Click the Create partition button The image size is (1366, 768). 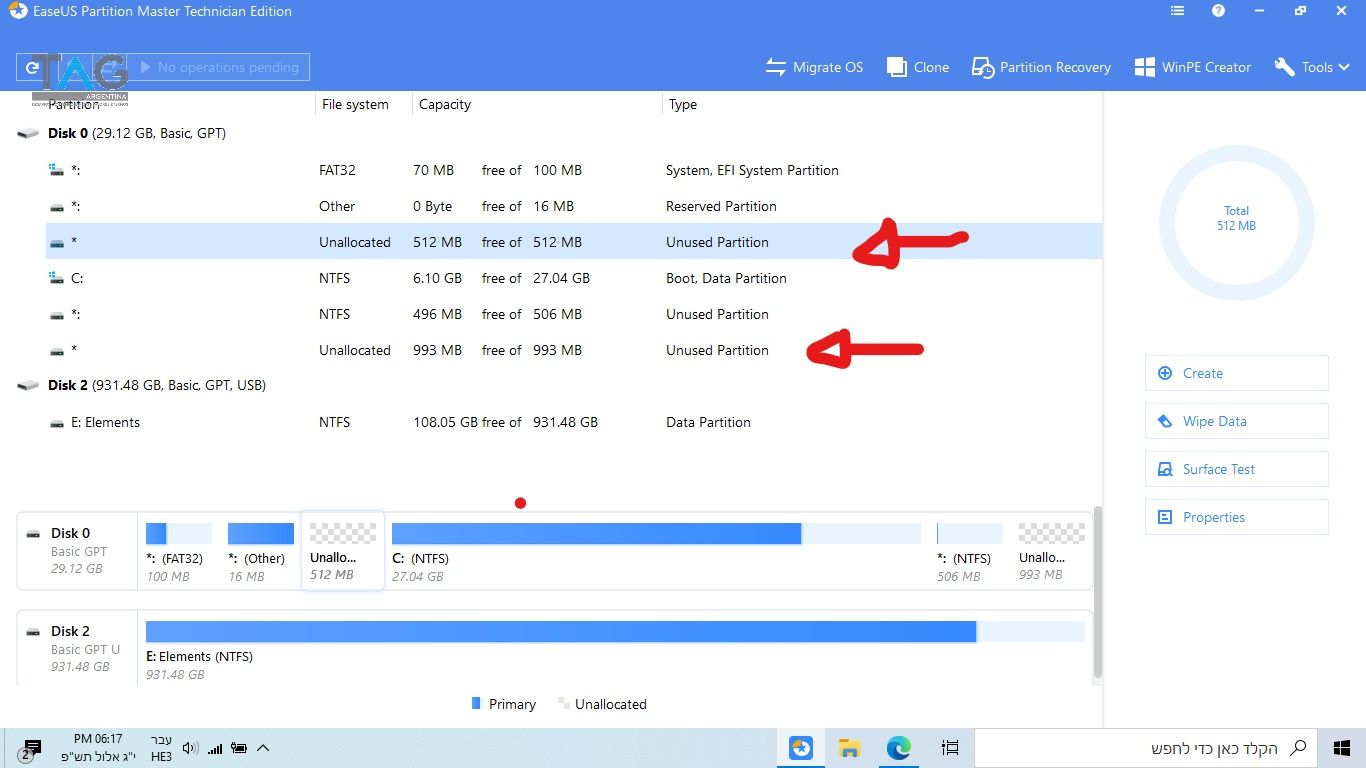pyautogui.click(x=1236, y=373)
